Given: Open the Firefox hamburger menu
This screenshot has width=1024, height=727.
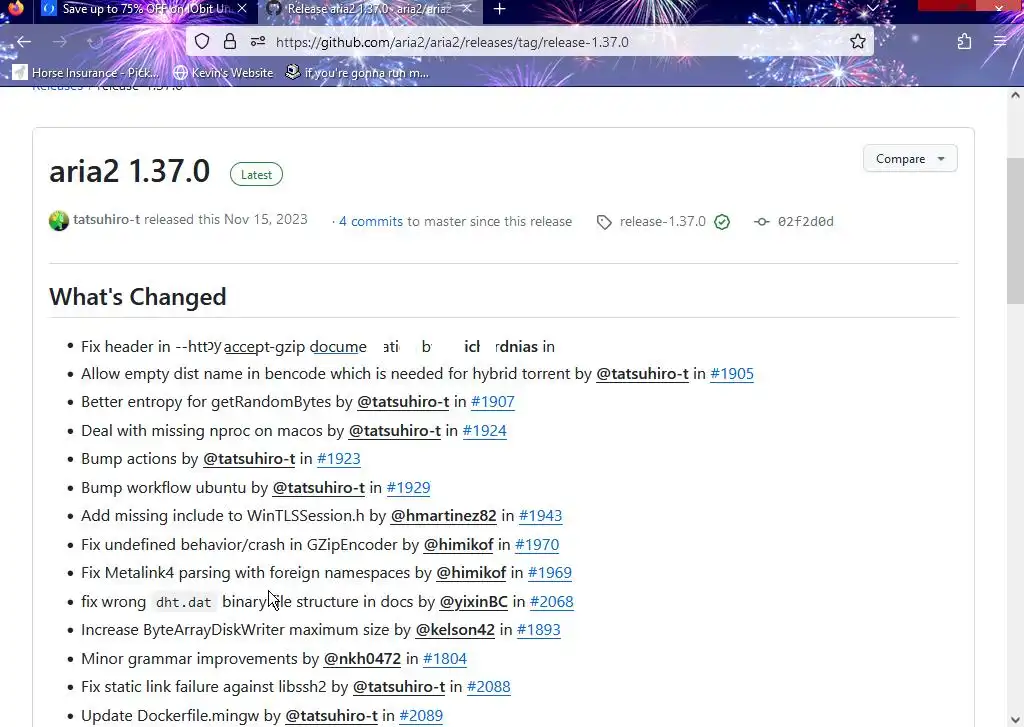Looking at the screenshot, I should [x=999, y=42].
